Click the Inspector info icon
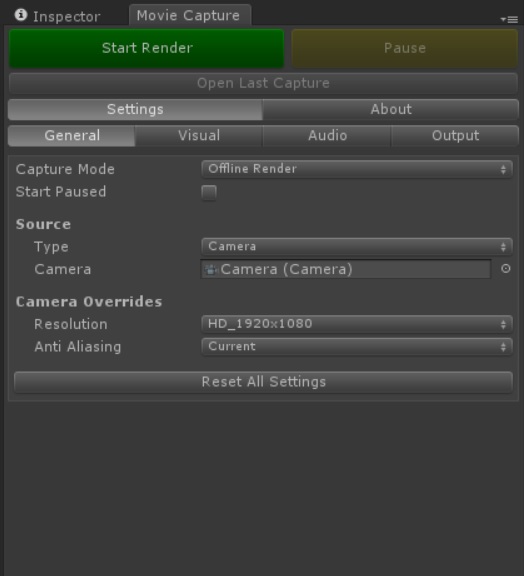Image resolution: width=525 pixels, height=576 pixels. tap(21, 15)
